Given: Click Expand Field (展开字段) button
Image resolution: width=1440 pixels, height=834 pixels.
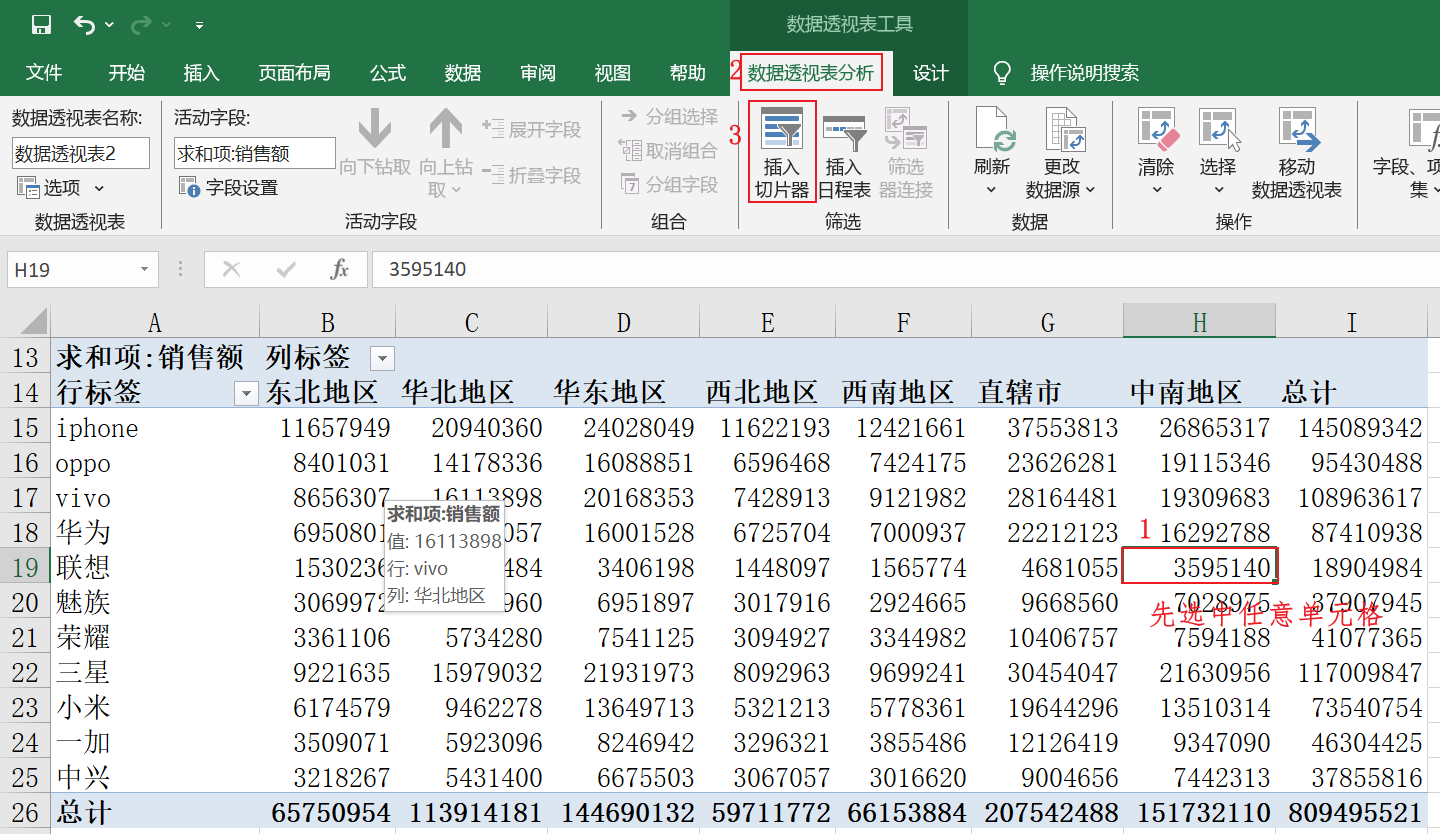Looking at the screenshot, I should [x=531, y=129].
